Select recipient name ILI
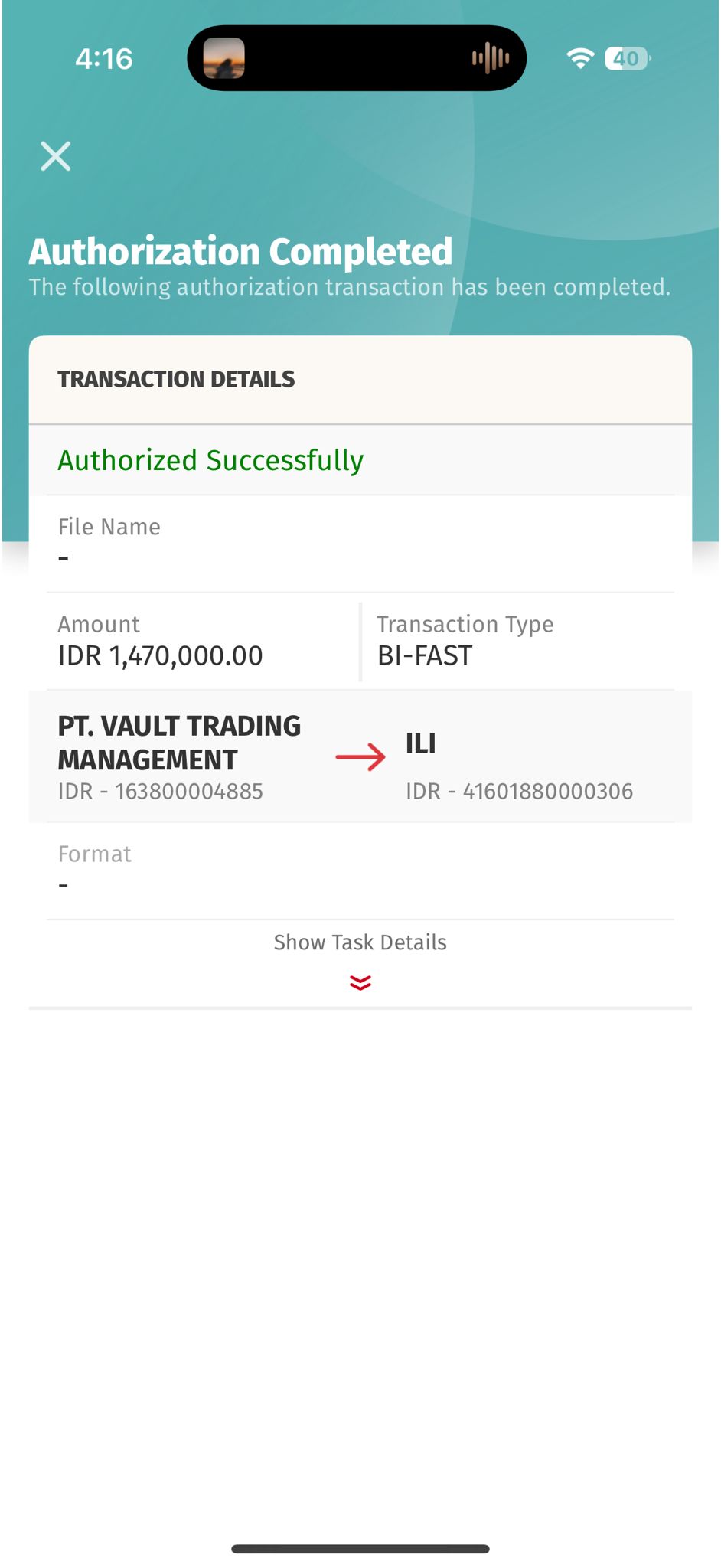The width and height of the screenshot is (721, 1568). [x=420, y=743]
